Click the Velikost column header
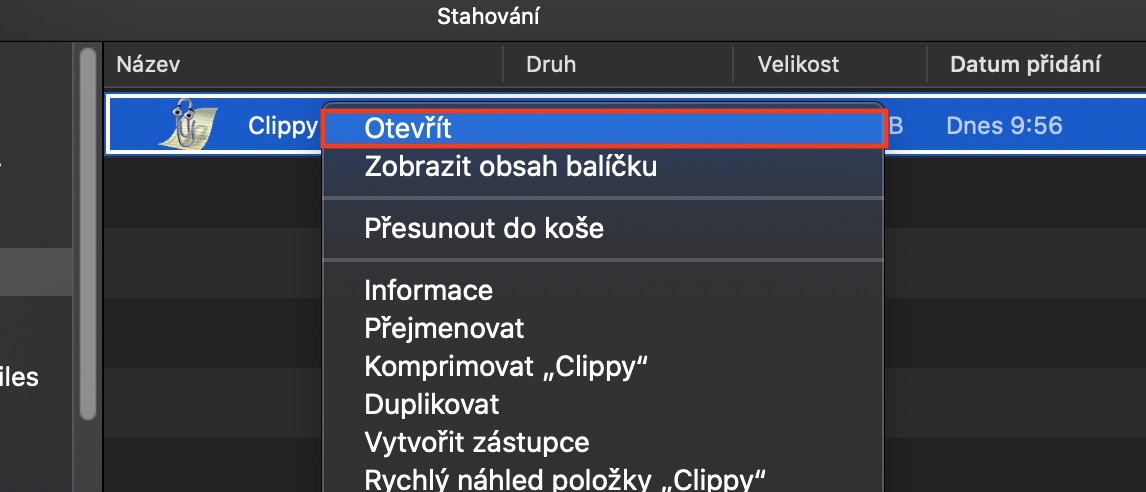 [798, 65]
